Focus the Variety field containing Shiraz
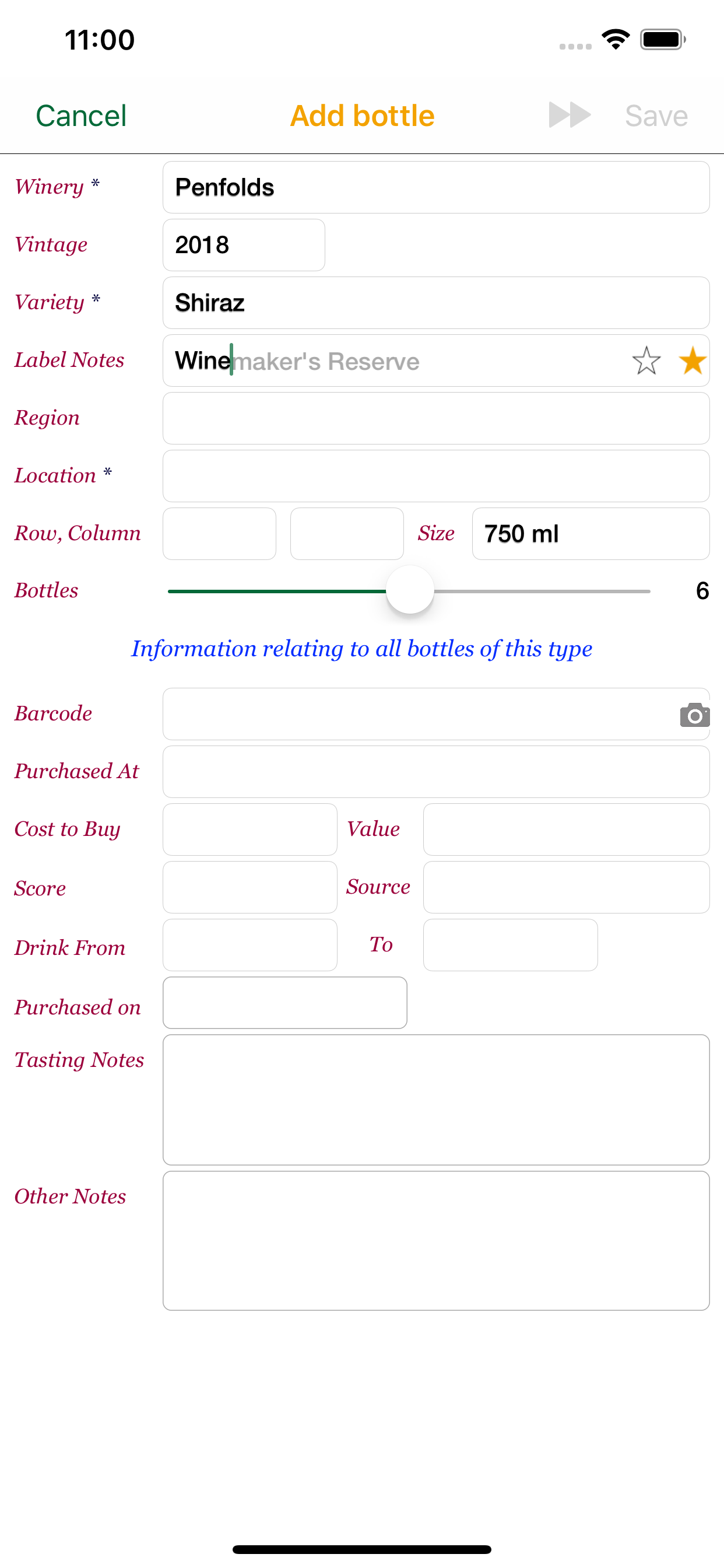Screen dimensions: 724x1568 pyautogui.click(x=435, y=303)
